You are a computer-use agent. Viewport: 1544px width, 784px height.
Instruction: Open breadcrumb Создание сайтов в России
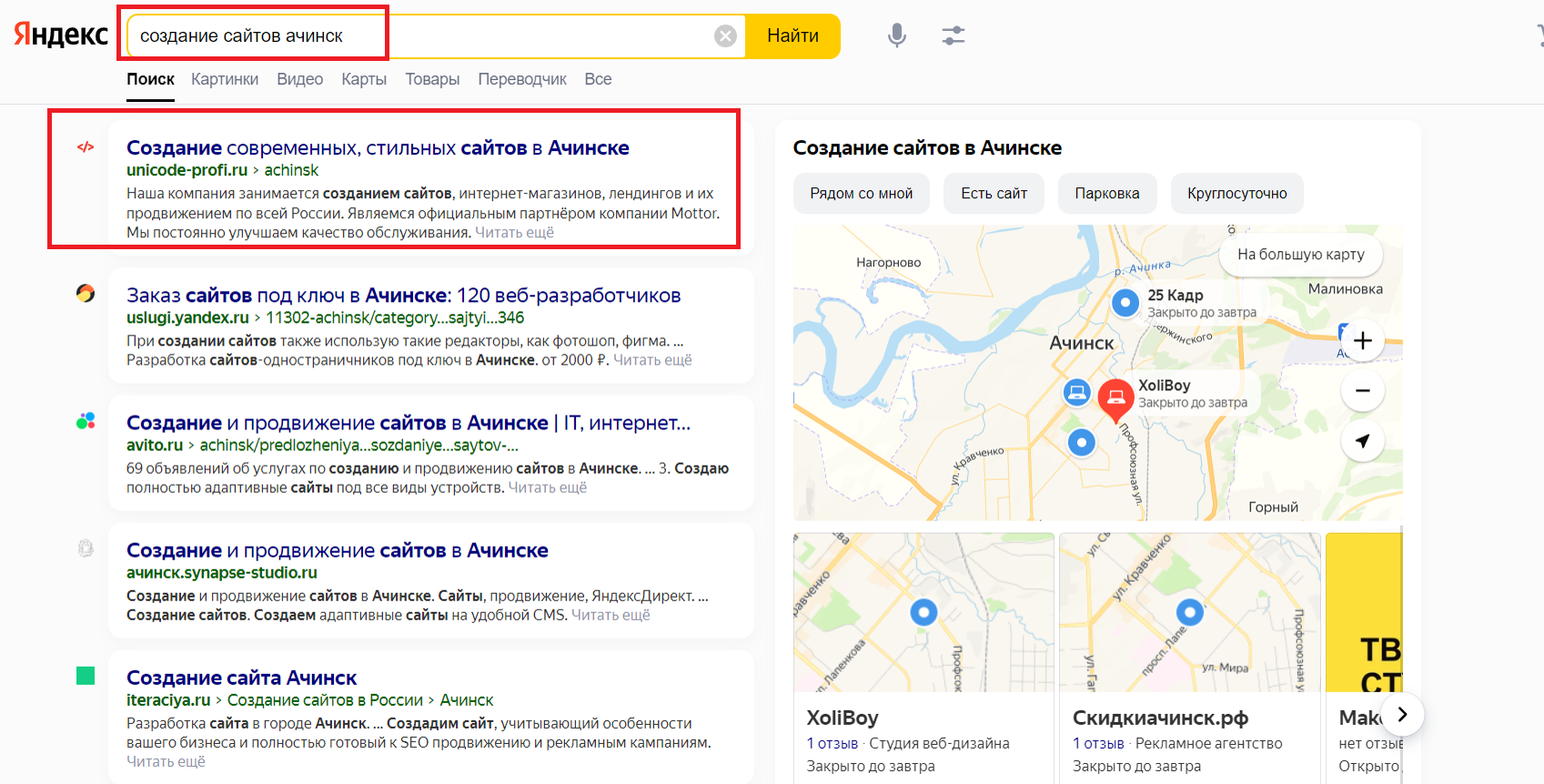tap(325, 699)
